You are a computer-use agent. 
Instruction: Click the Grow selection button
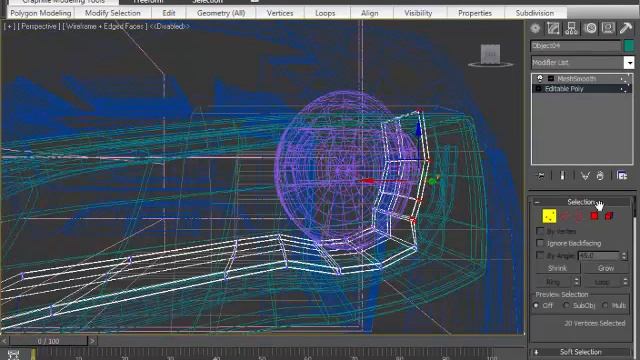[606, 268]
